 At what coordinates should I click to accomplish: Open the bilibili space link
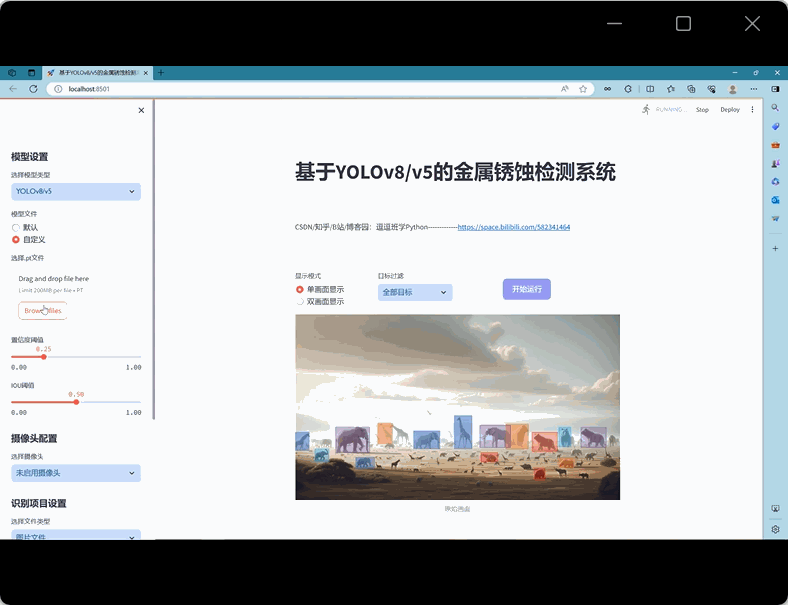click(514, 227)
